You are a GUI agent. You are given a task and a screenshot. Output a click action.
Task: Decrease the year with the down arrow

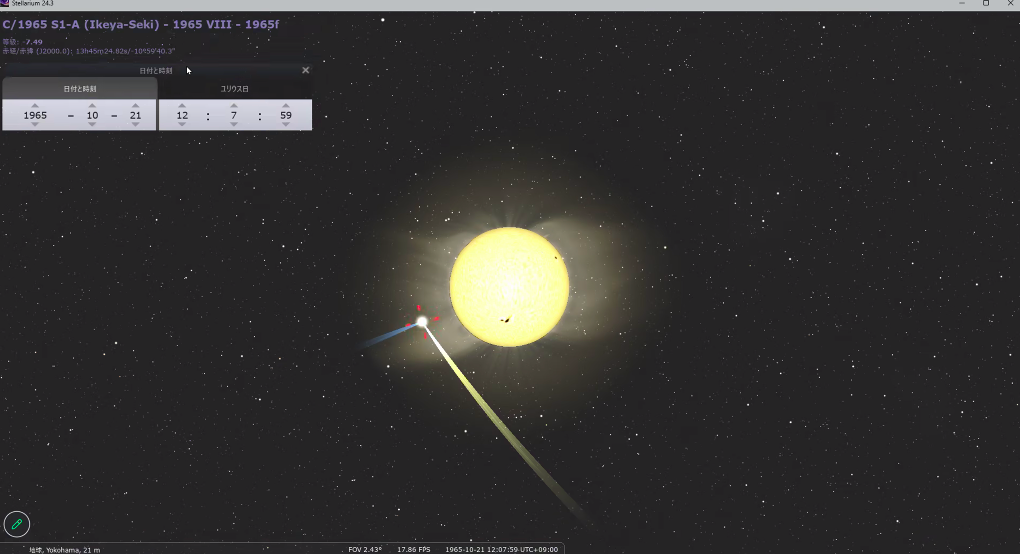tap(35, 125)
